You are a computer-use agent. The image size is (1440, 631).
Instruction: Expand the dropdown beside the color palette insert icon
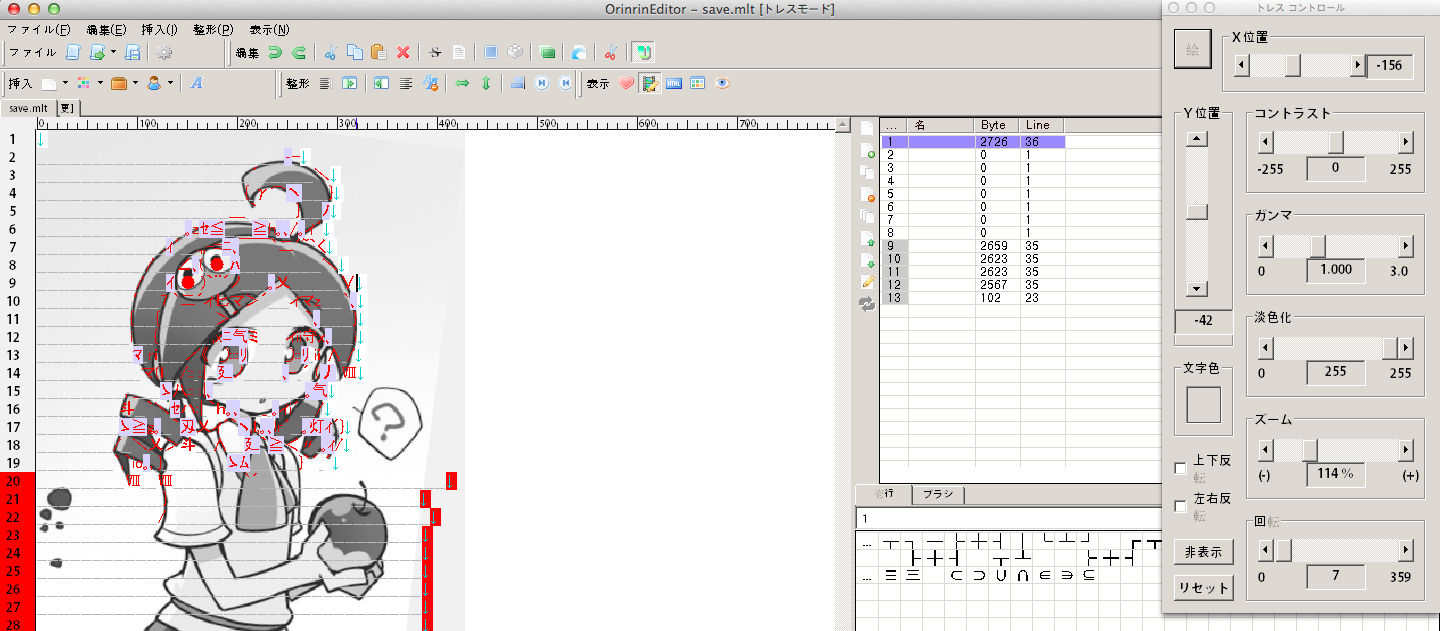101,83
